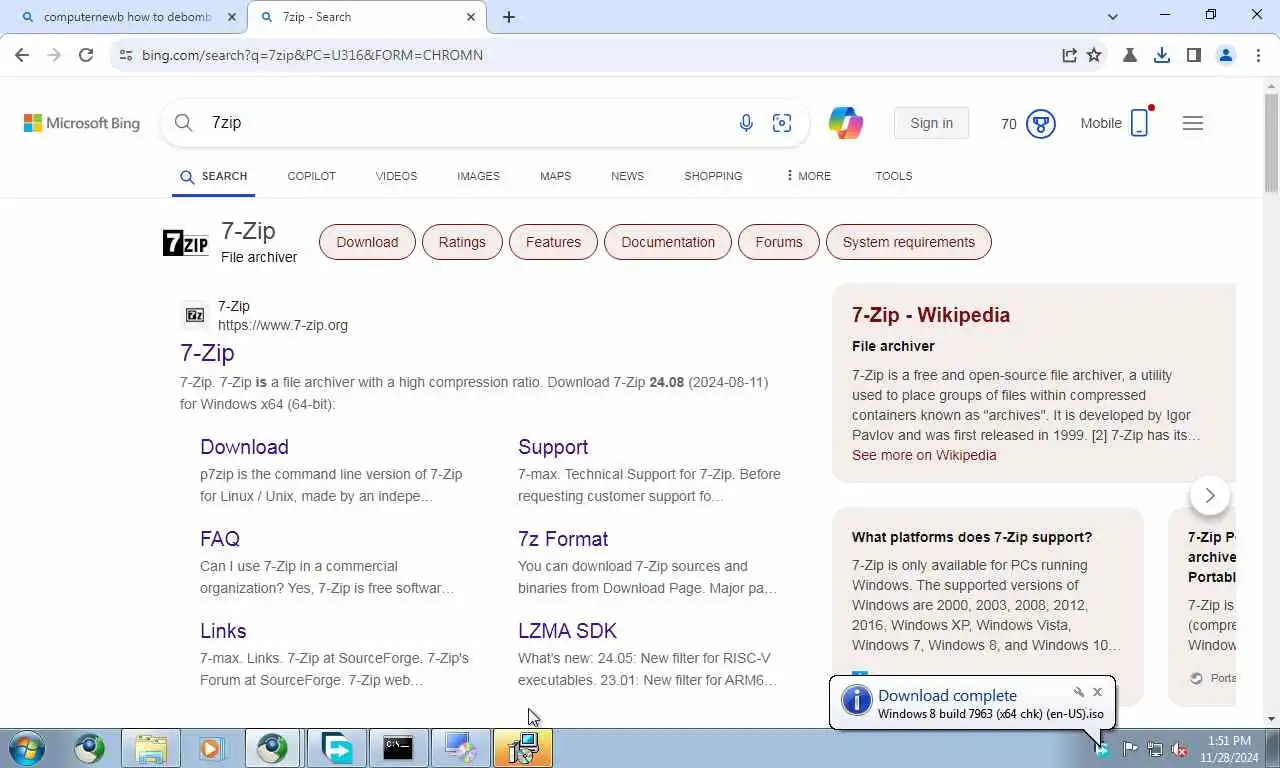Reload the Bing search page
The height and width of the screenshot is (768, 1280).
[x=86, y=55]
